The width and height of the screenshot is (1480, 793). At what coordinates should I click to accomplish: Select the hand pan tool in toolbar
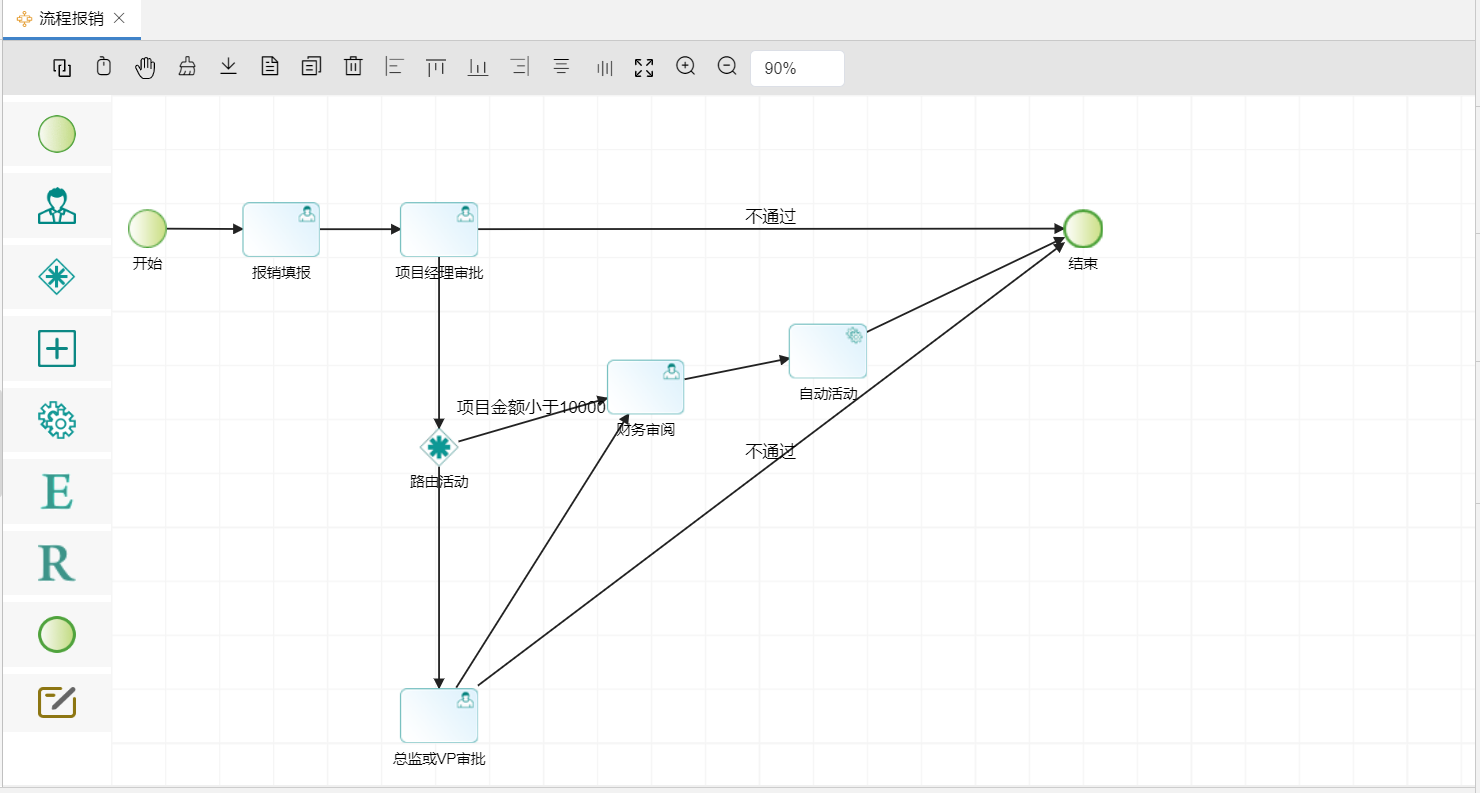click(145, 67)
